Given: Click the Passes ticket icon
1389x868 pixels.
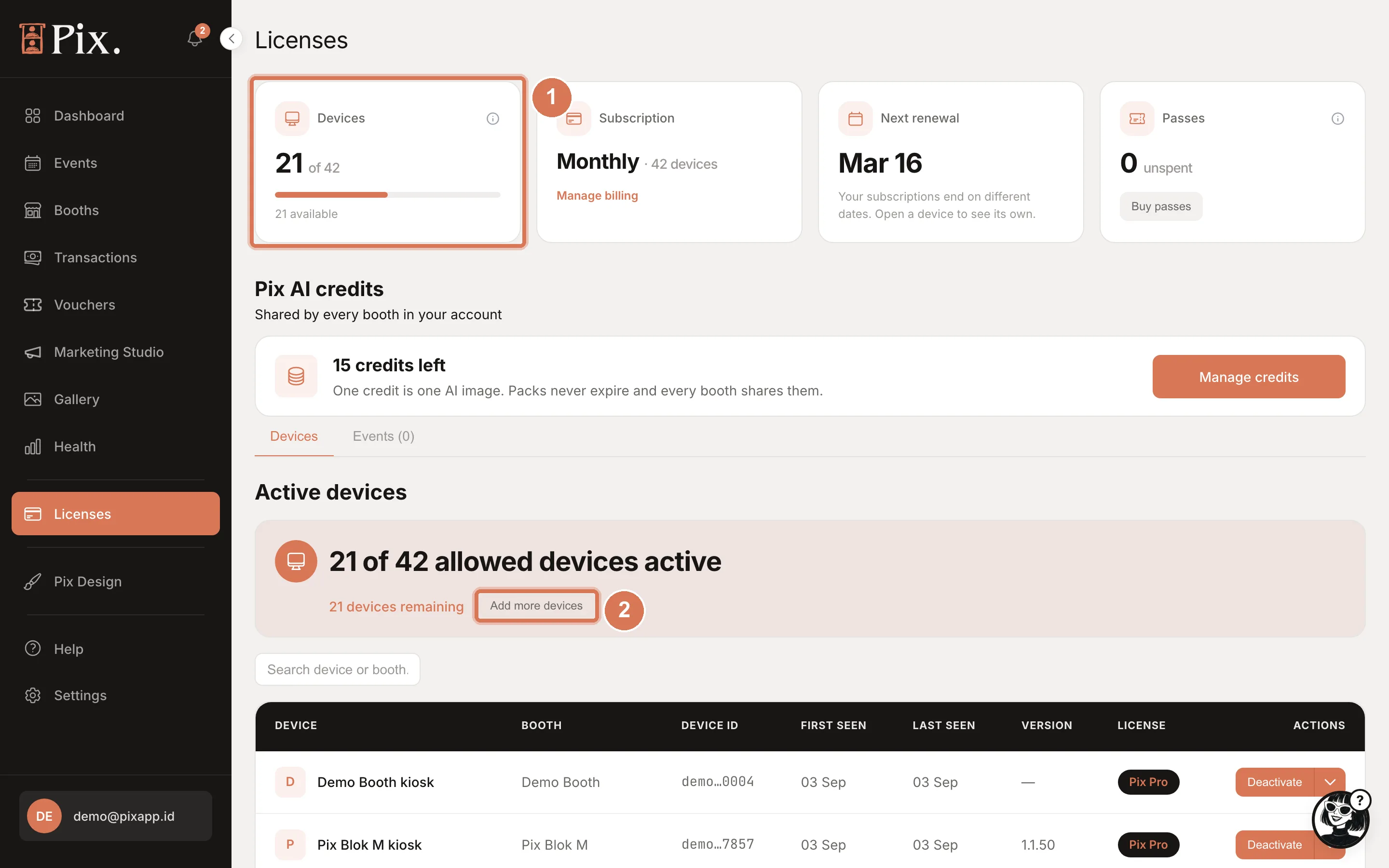Looking at the screenshot, I should [x=1136, y=119].
